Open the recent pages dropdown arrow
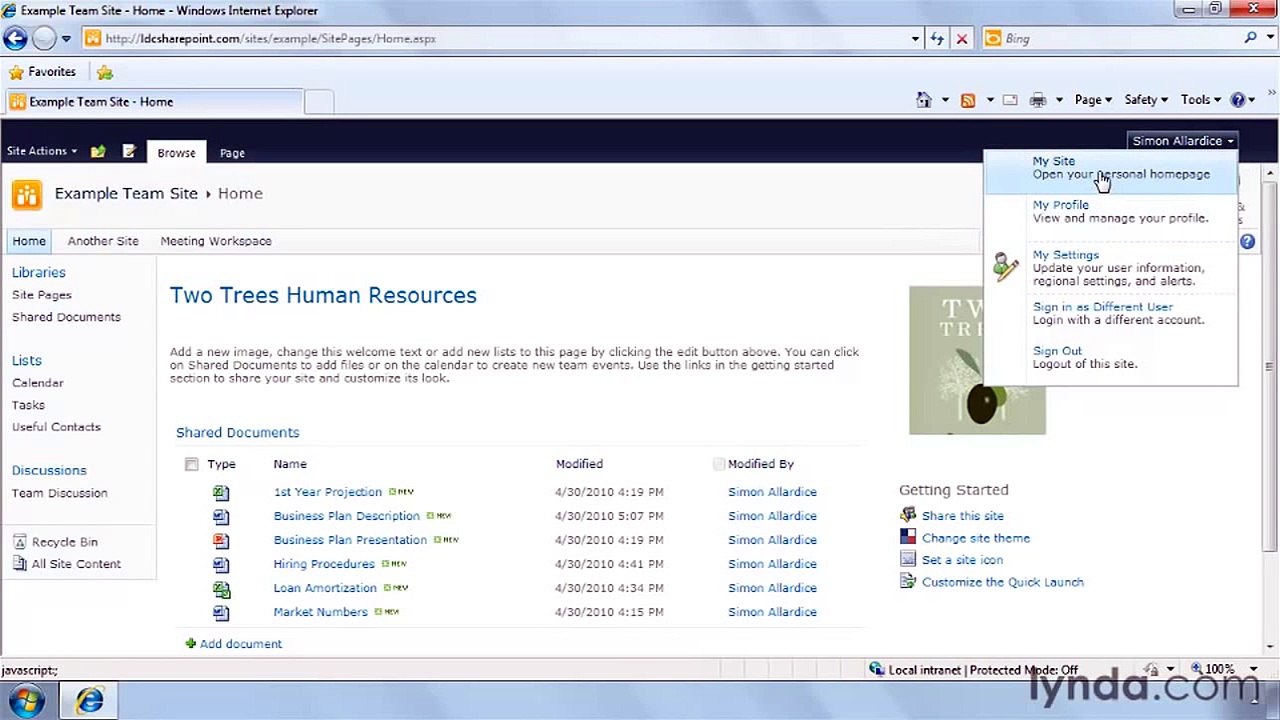 pyautogui.click(x=66, y=38)
